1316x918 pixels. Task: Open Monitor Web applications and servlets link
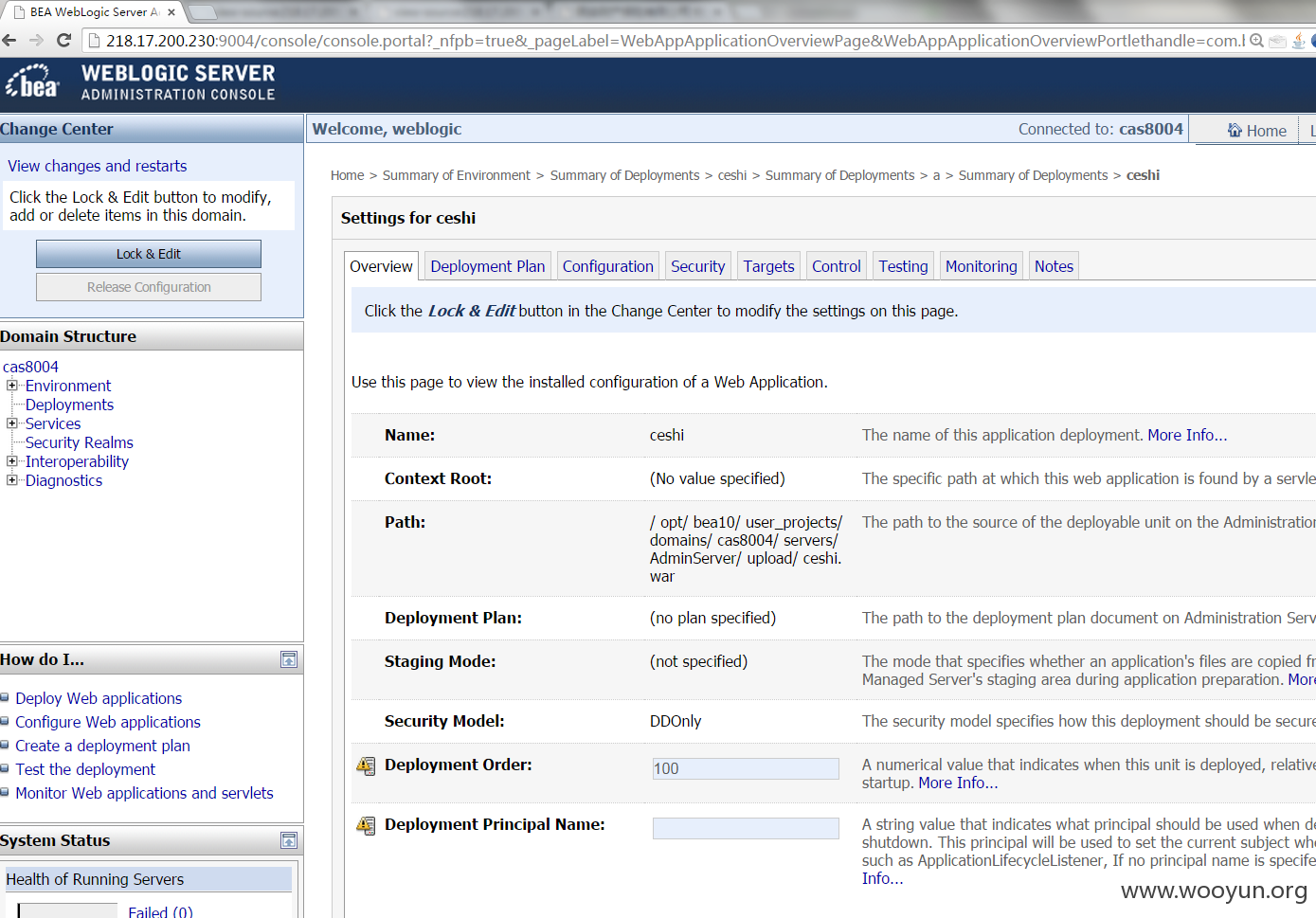pyautogui.click(x=144, y=793)
